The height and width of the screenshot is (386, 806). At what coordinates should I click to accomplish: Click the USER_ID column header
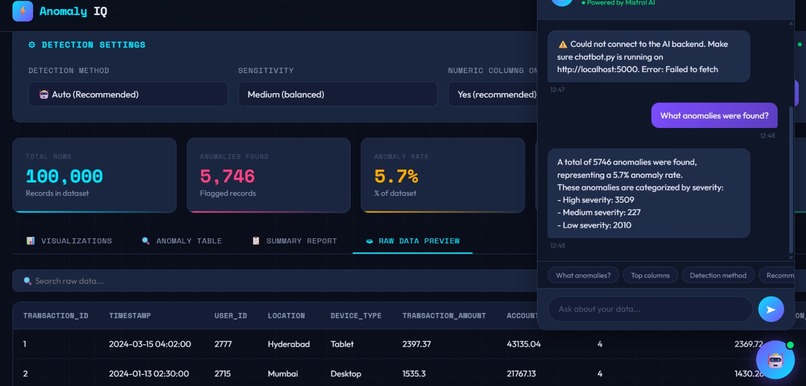pos(231,316)
